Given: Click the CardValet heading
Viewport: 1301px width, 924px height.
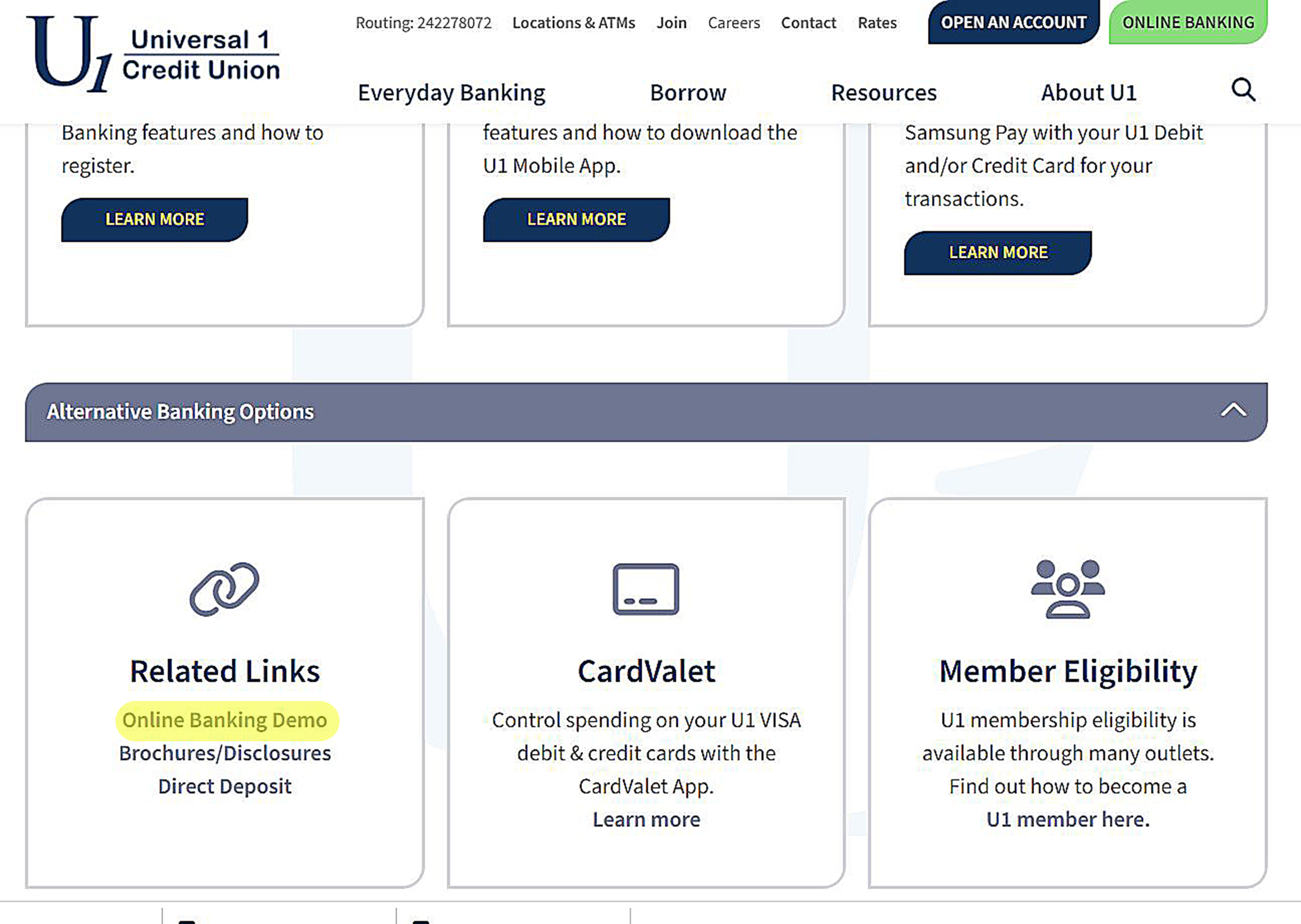Looking at the screenshot, I should tap(646, 671).
